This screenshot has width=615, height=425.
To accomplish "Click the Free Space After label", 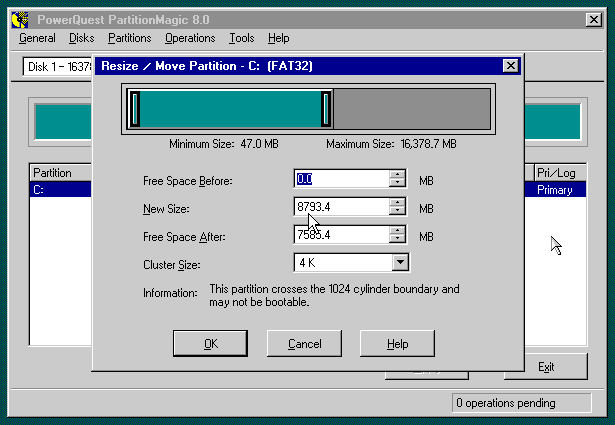I will [x=184, y=237].
